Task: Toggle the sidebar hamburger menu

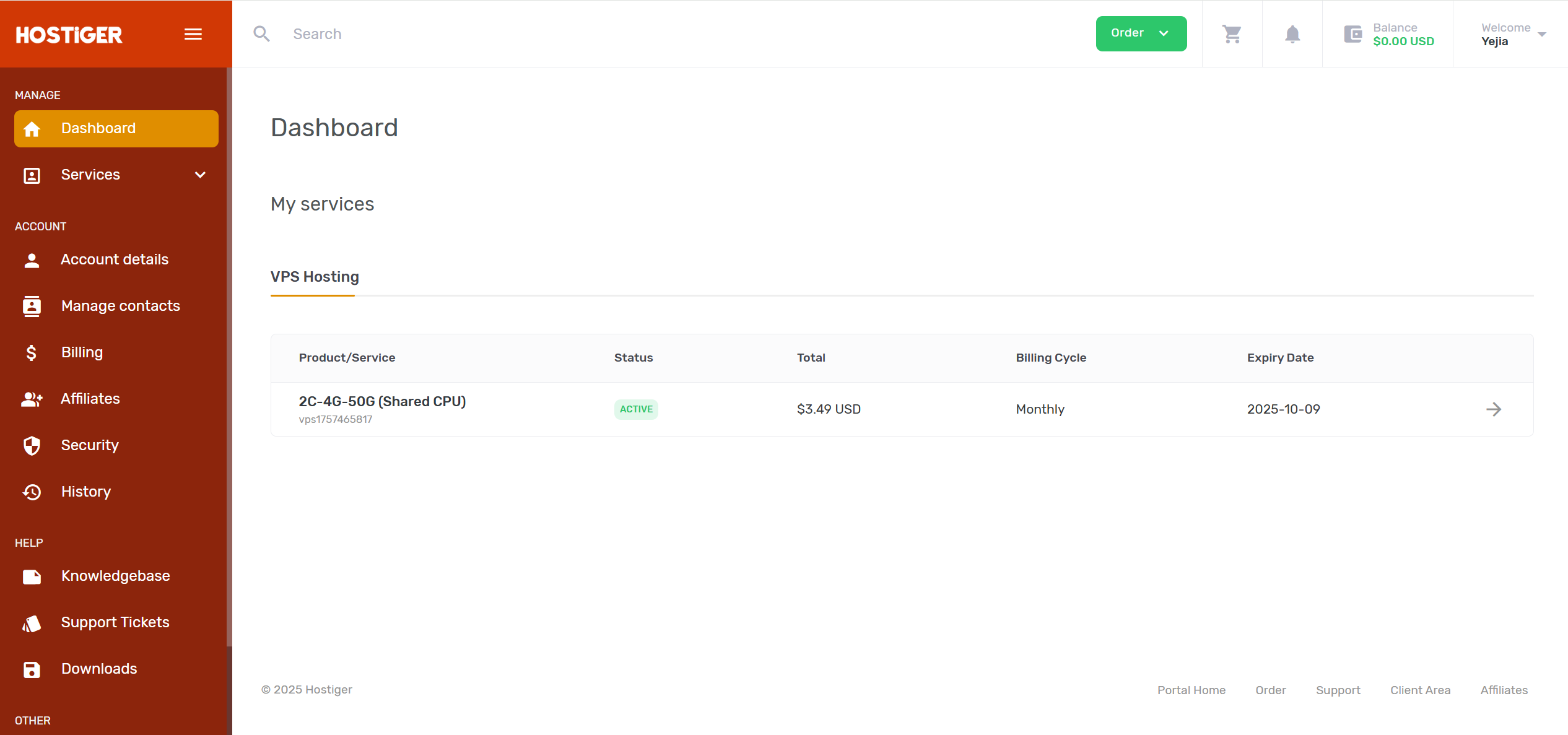Action: coord(193,34)
